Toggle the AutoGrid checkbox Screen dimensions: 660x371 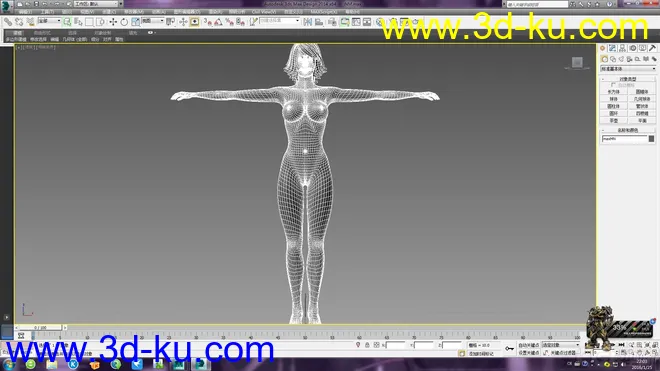point(613,85)
